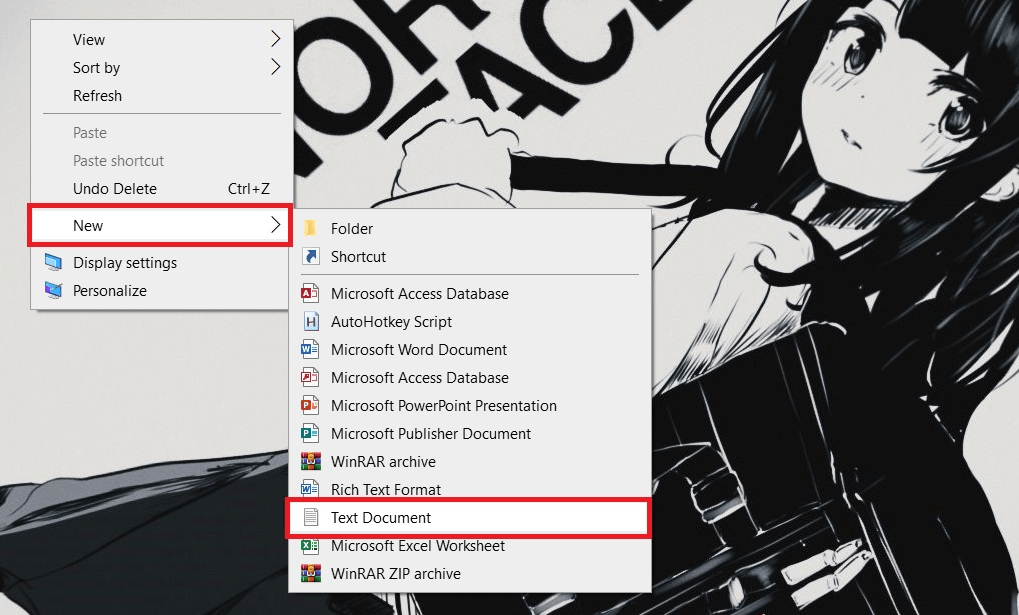The height and width of the screenshot is (615, 1019).
Task: Click the PowerPoint Presentation icon
Action: point(311,406)
